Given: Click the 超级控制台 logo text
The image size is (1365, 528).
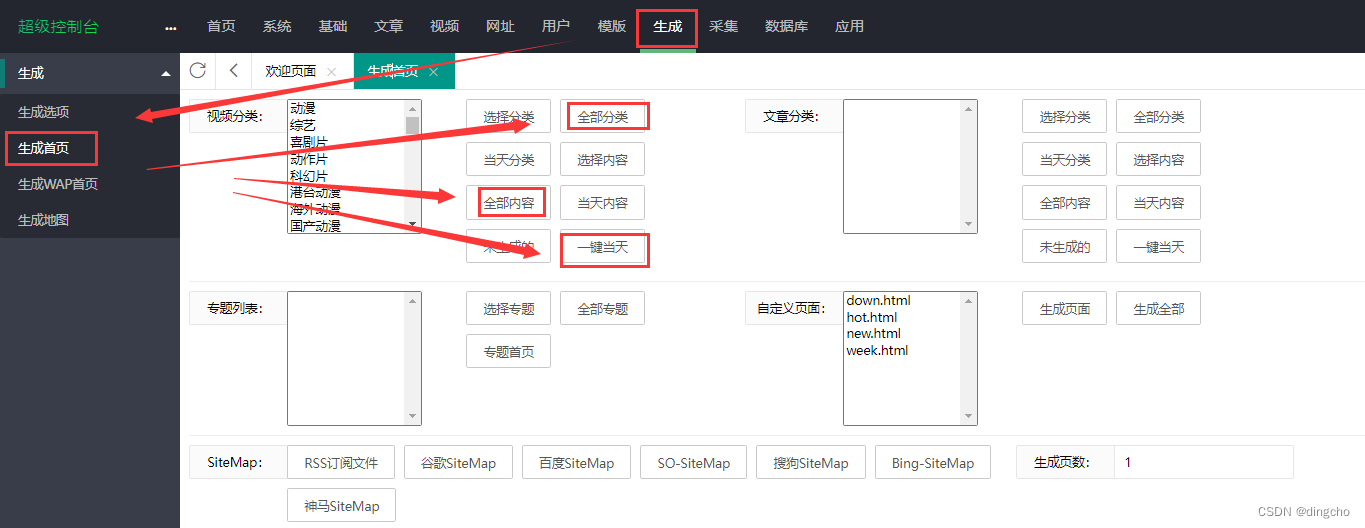Looking at the screenshot, I should coord(59,27).
